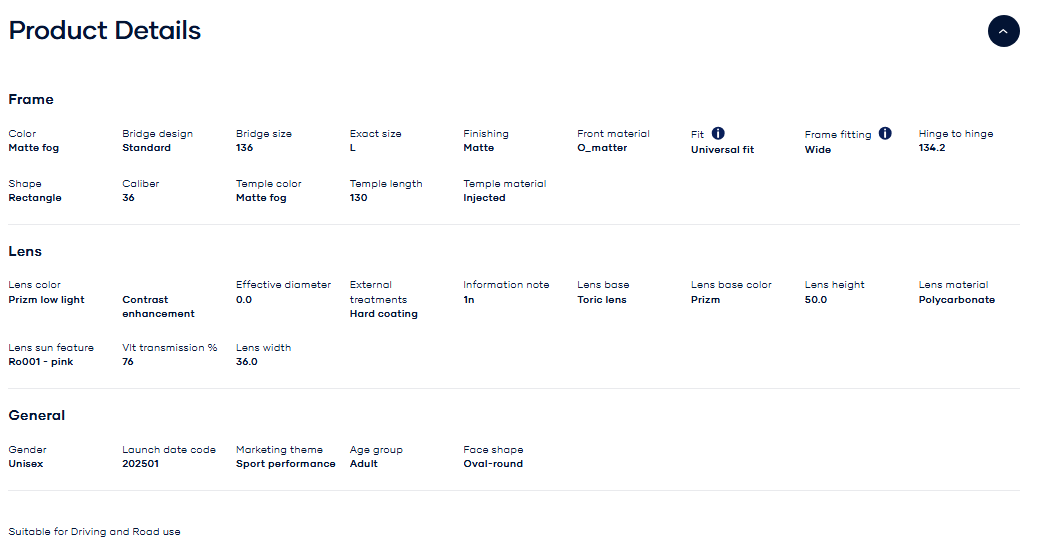Click the Sport performance marketing theme
This screenshot has height=548, width=1040.
(286, 464)
